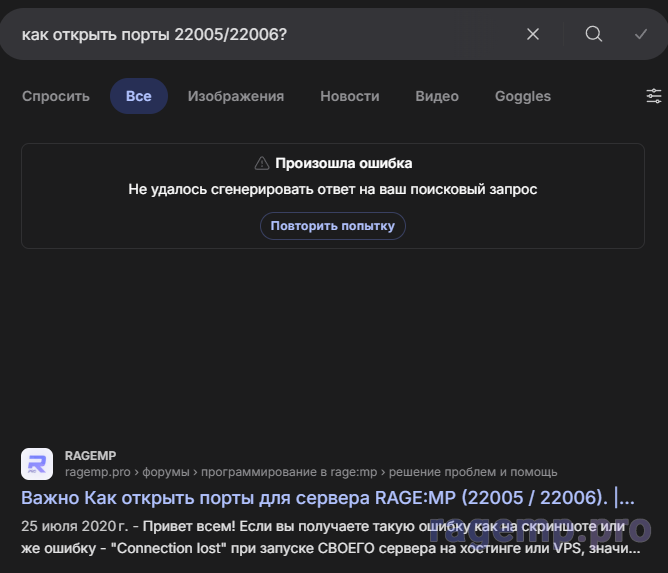Select the Все tab
Screen dimensions: 668x573
(x=139, y=96)
